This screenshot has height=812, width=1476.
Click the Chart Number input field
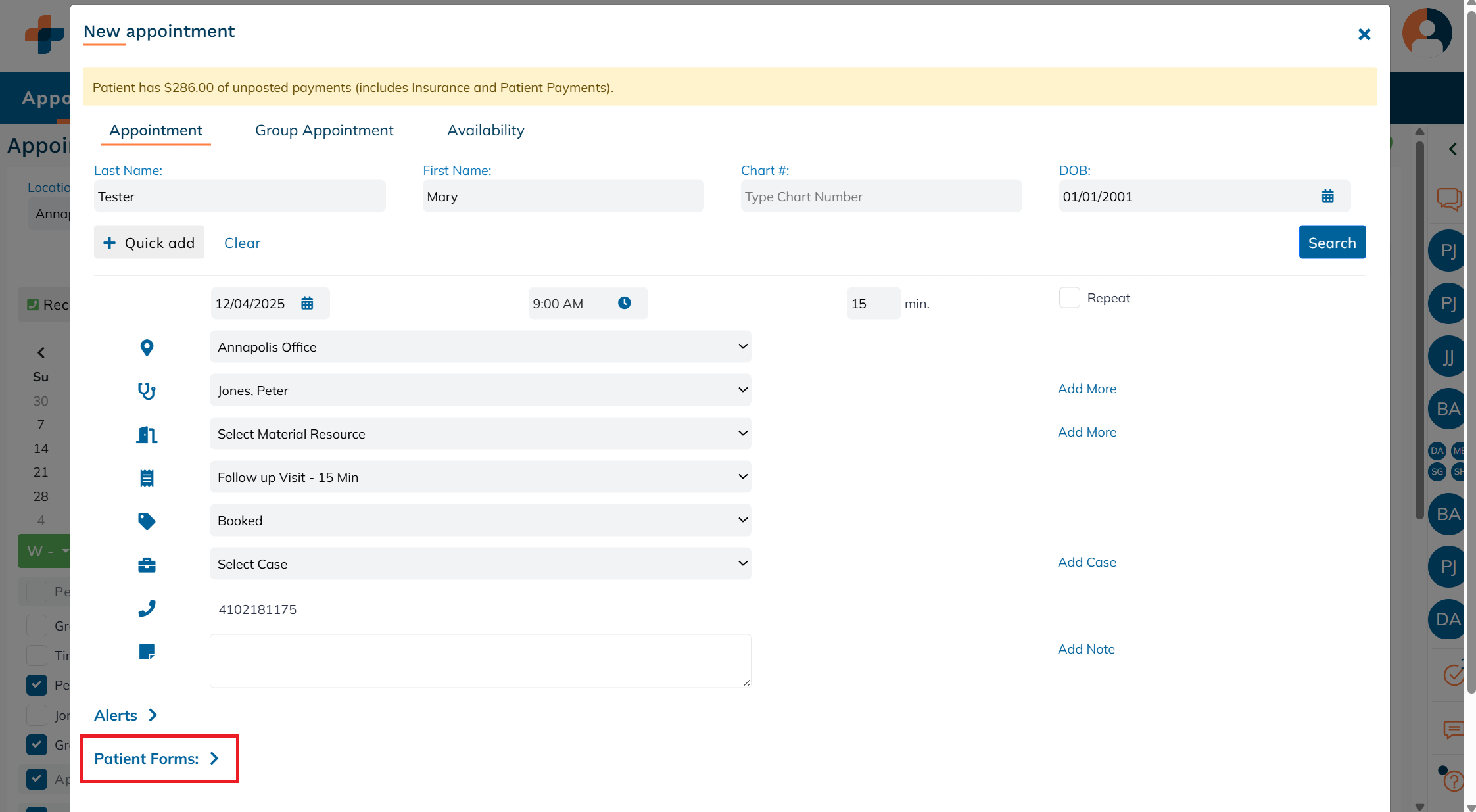880,197
